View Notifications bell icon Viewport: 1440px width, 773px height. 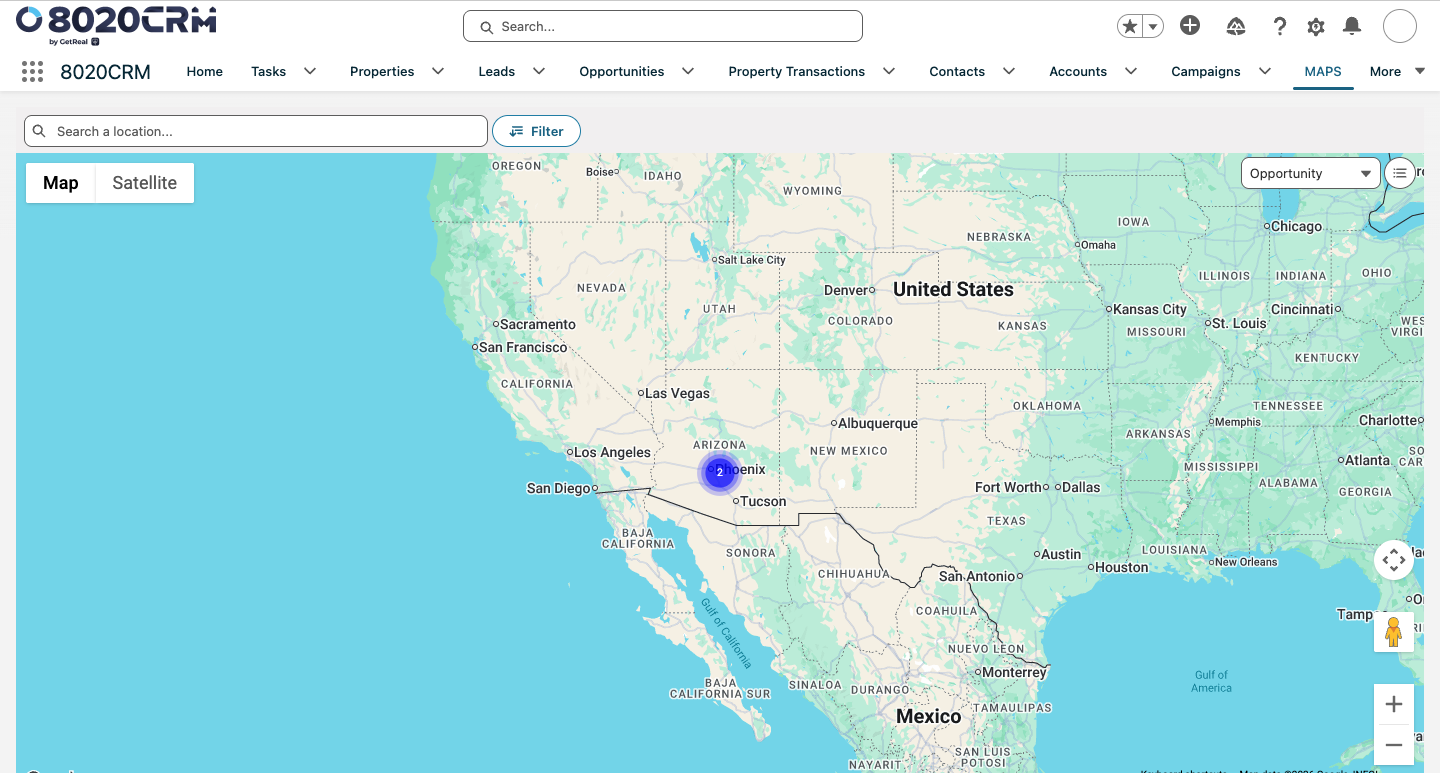[x=1352, y=26]
